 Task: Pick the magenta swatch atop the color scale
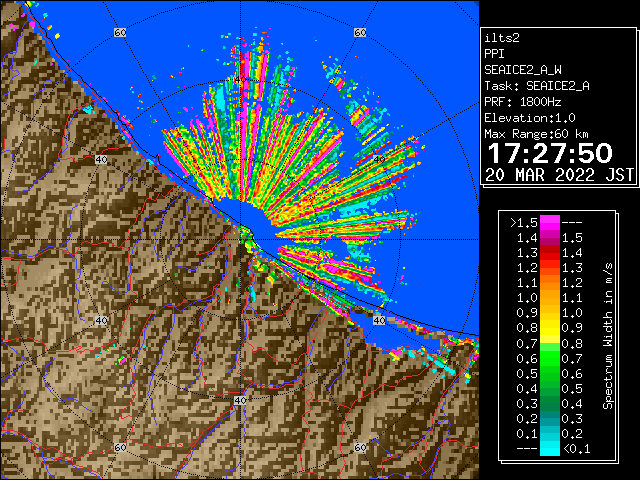pos(550,223)
